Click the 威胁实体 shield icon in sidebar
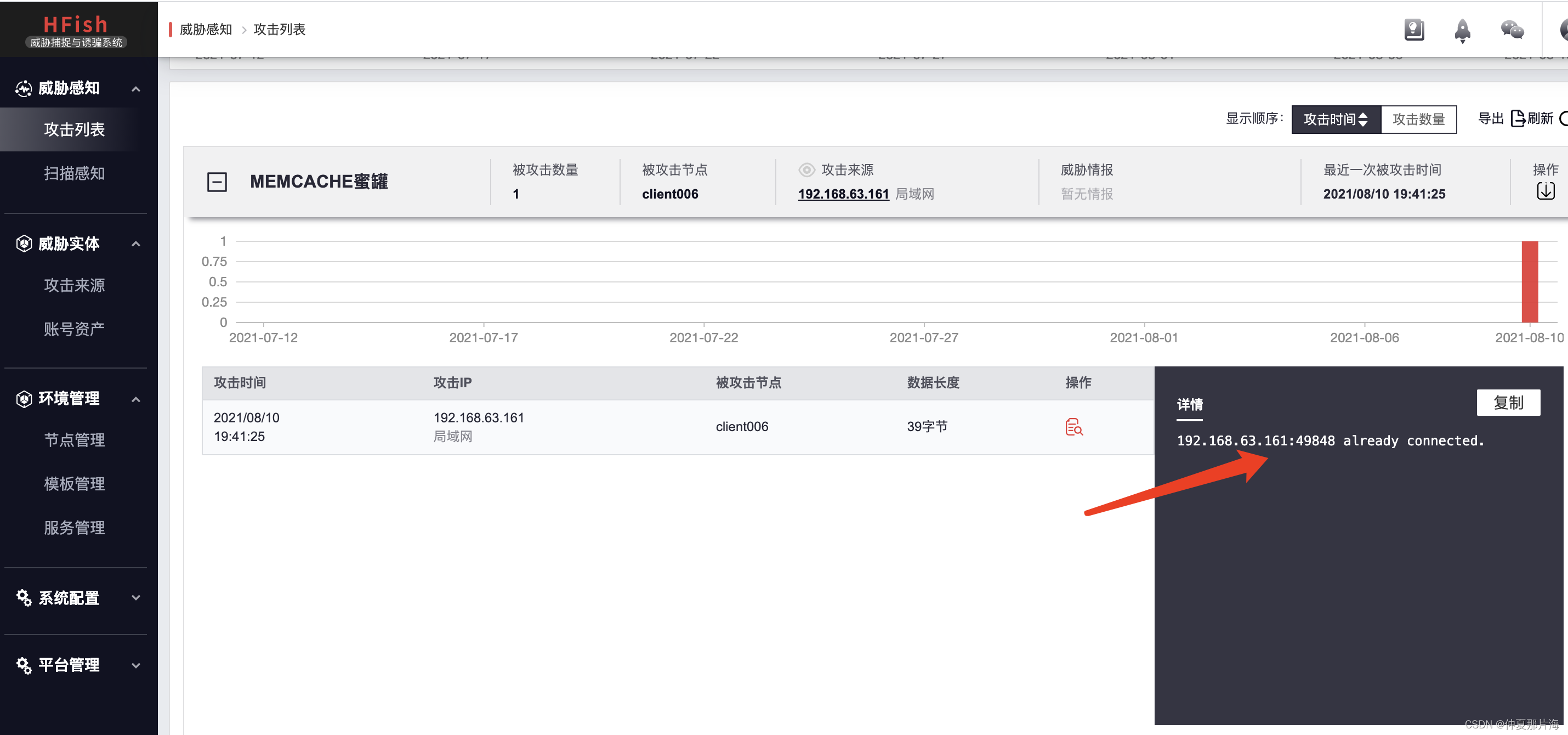1568x735 pixels. tap(24, 244)
